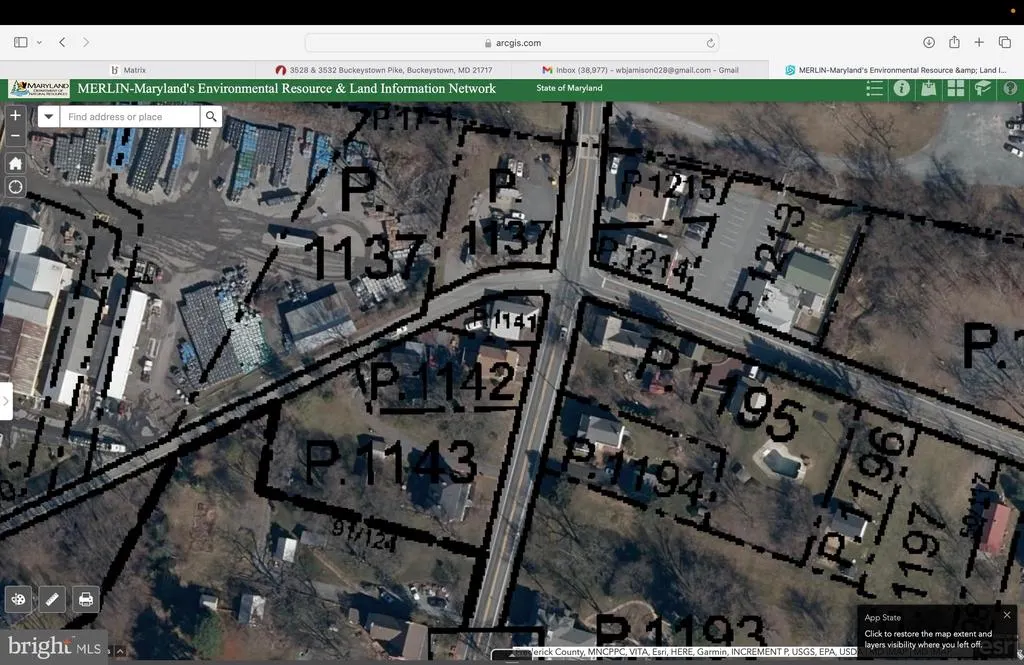Screen dimensions: 1024x665
Task: Focus the Find address or place field
Action: pos(130,116)
